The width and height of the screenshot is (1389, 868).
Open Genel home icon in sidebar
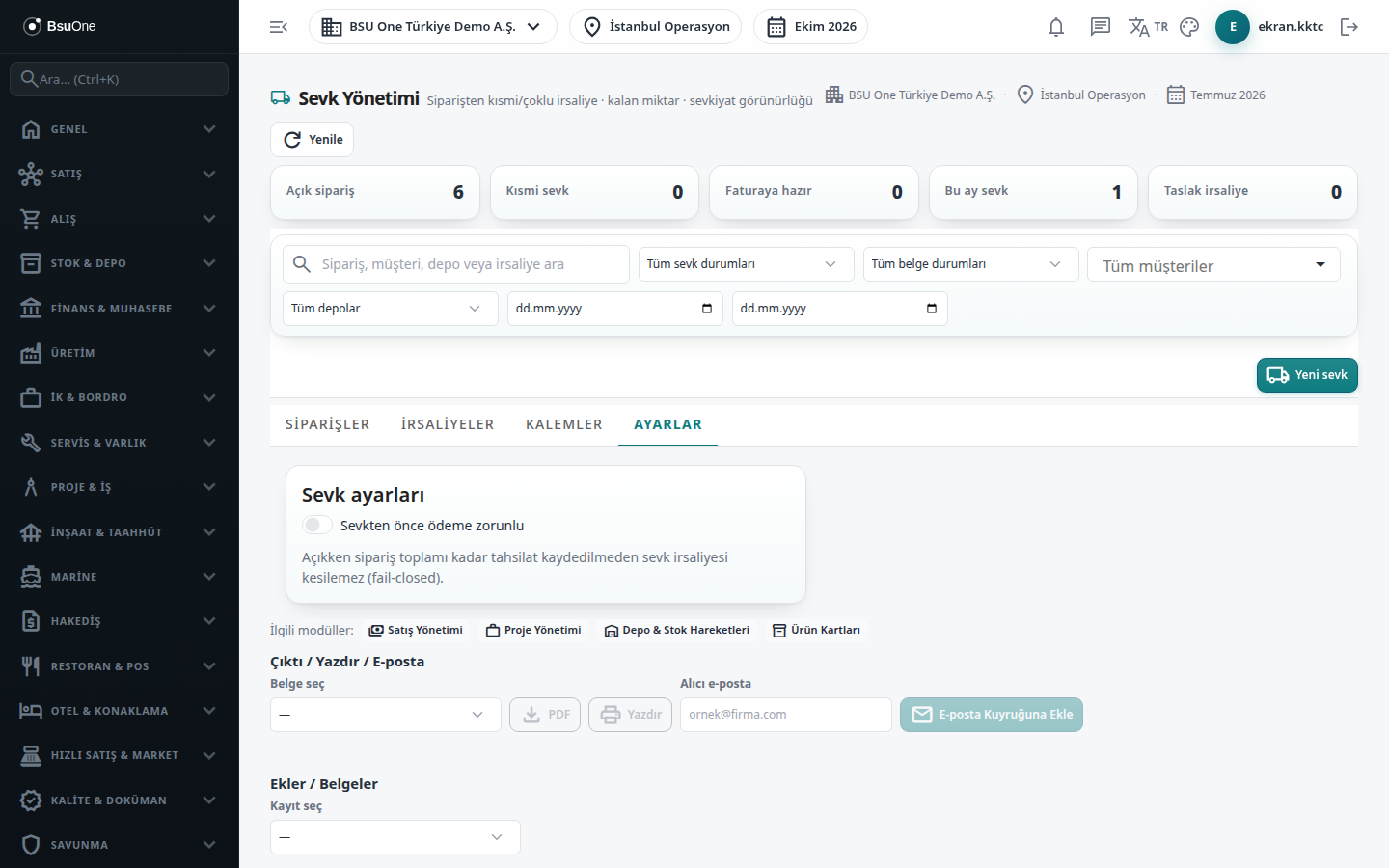tap(31, 129)
